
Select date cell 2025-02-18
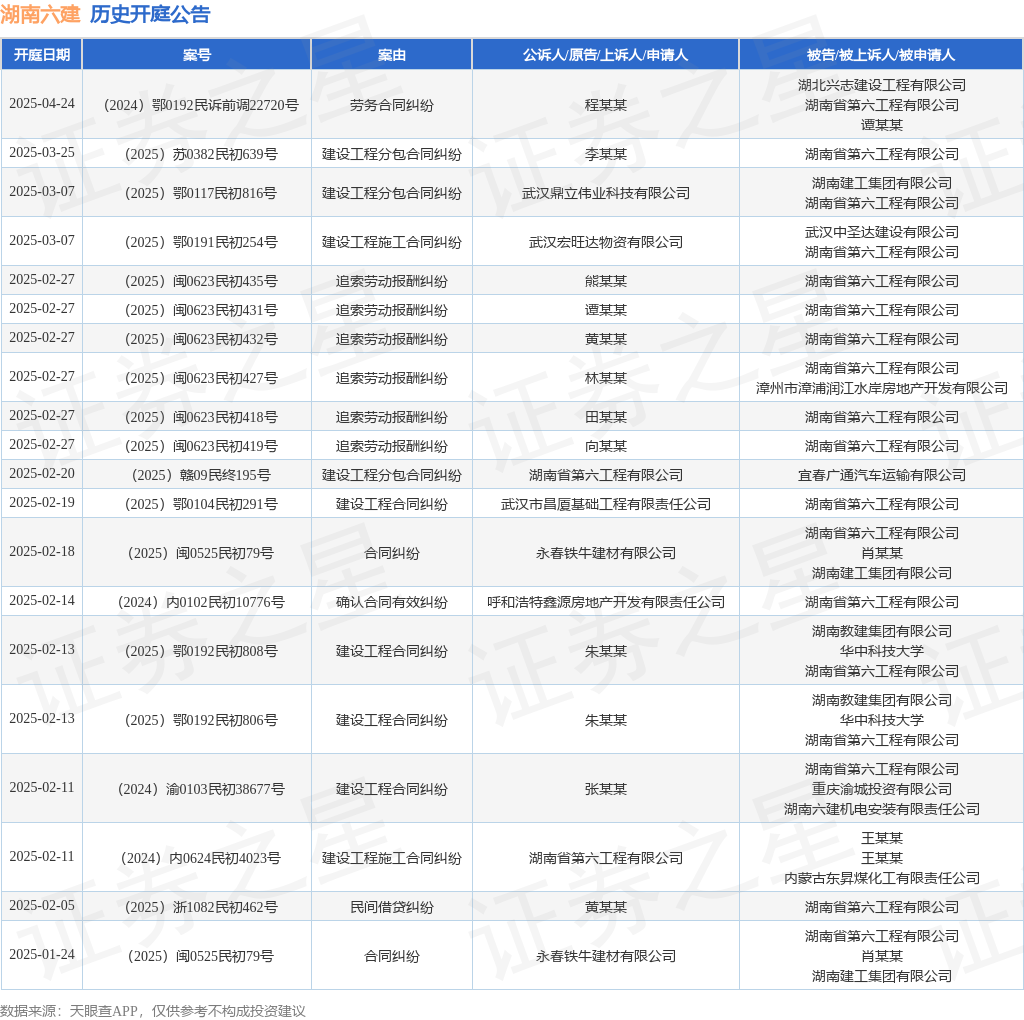click(42, 552)
